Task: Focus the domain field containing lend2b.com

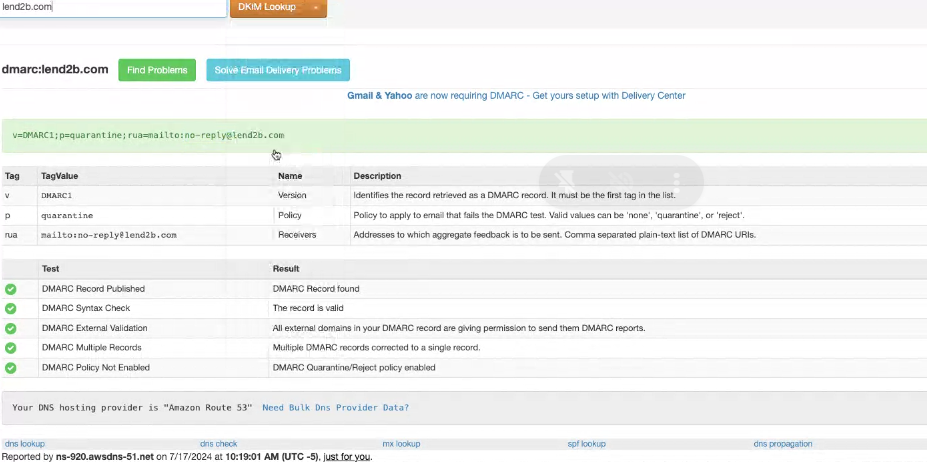Action: click(x=113, y=8)
